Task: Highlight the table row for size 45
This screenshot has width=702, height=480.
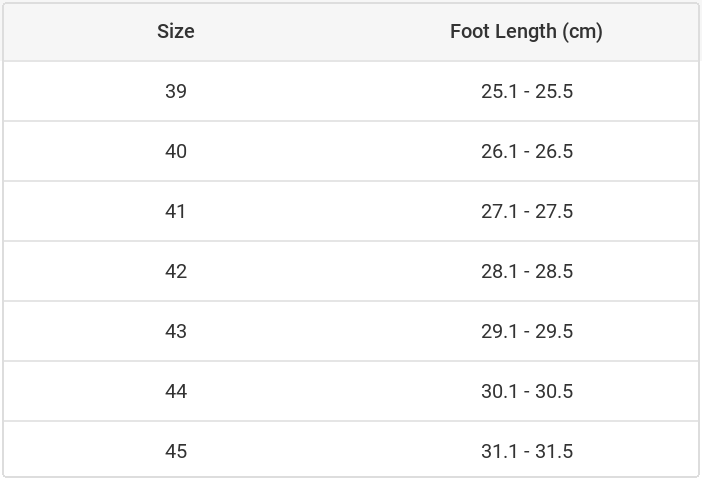Action: click(x=350, y=451)
